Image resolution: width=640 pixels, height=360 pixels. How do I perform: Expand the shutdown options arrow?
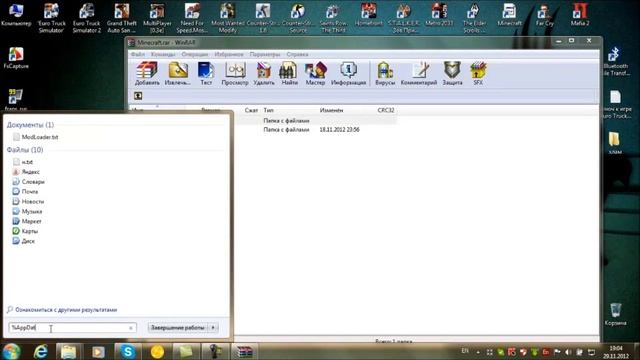coord(213,328)
